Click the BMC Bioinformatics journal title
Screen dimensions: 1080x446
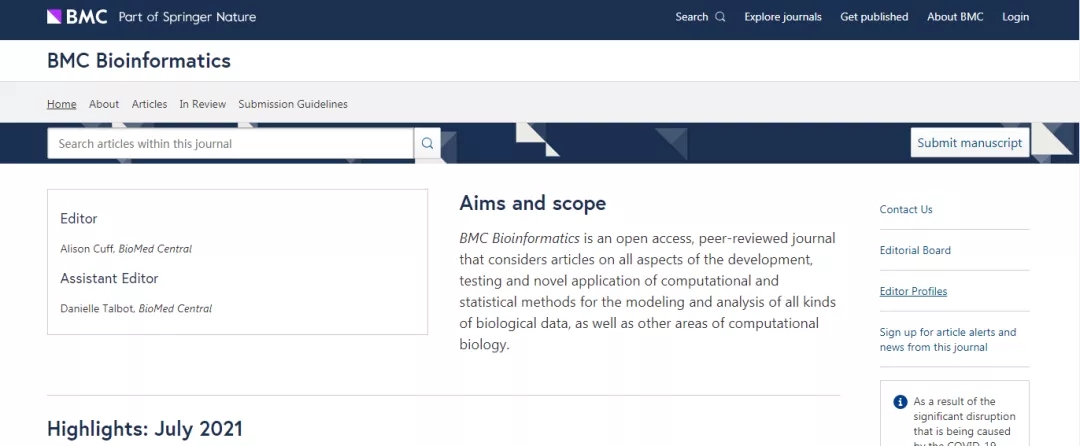pos(138,61)
